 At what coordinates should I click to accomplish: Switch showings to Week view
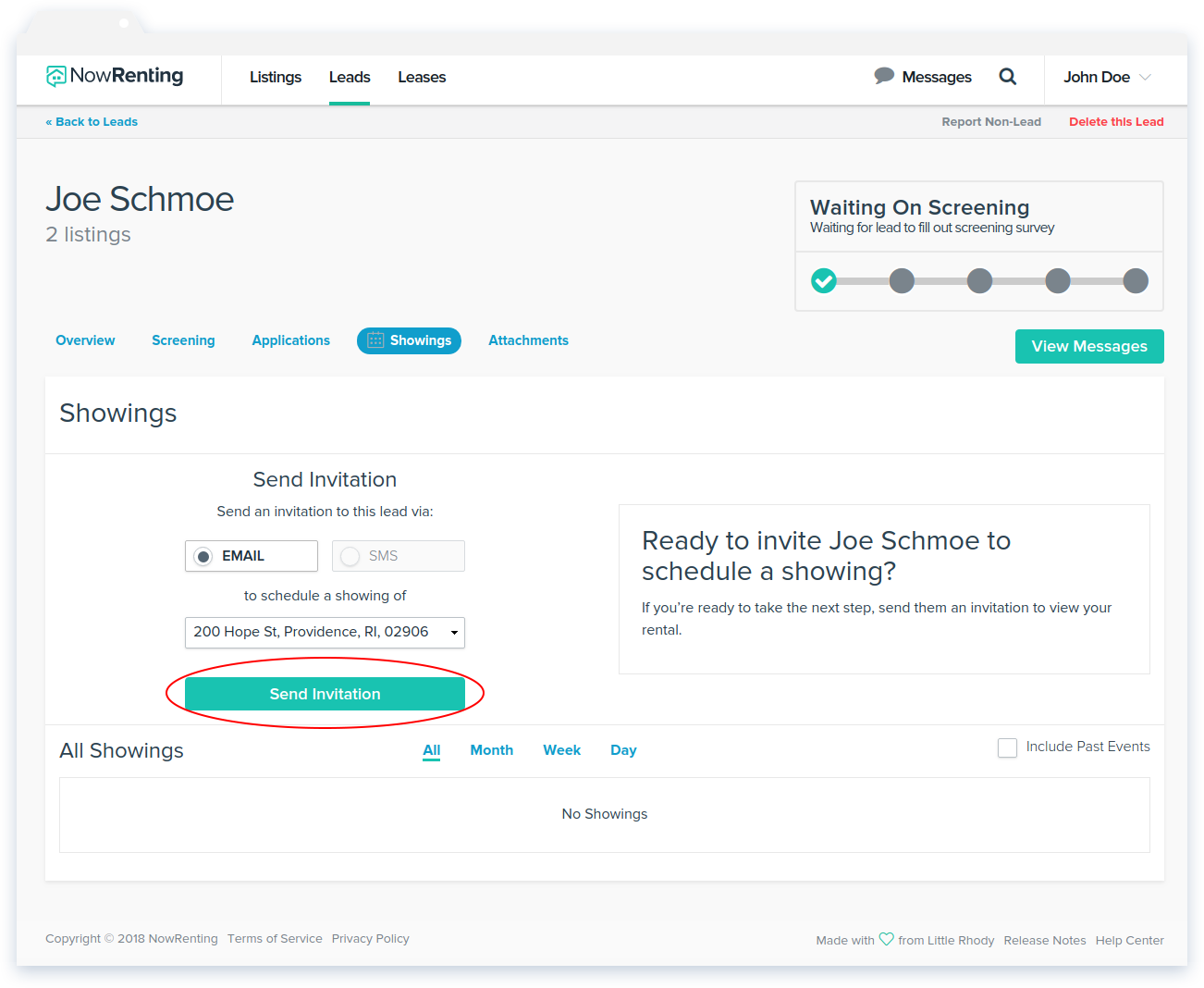[x=562, y=750]
